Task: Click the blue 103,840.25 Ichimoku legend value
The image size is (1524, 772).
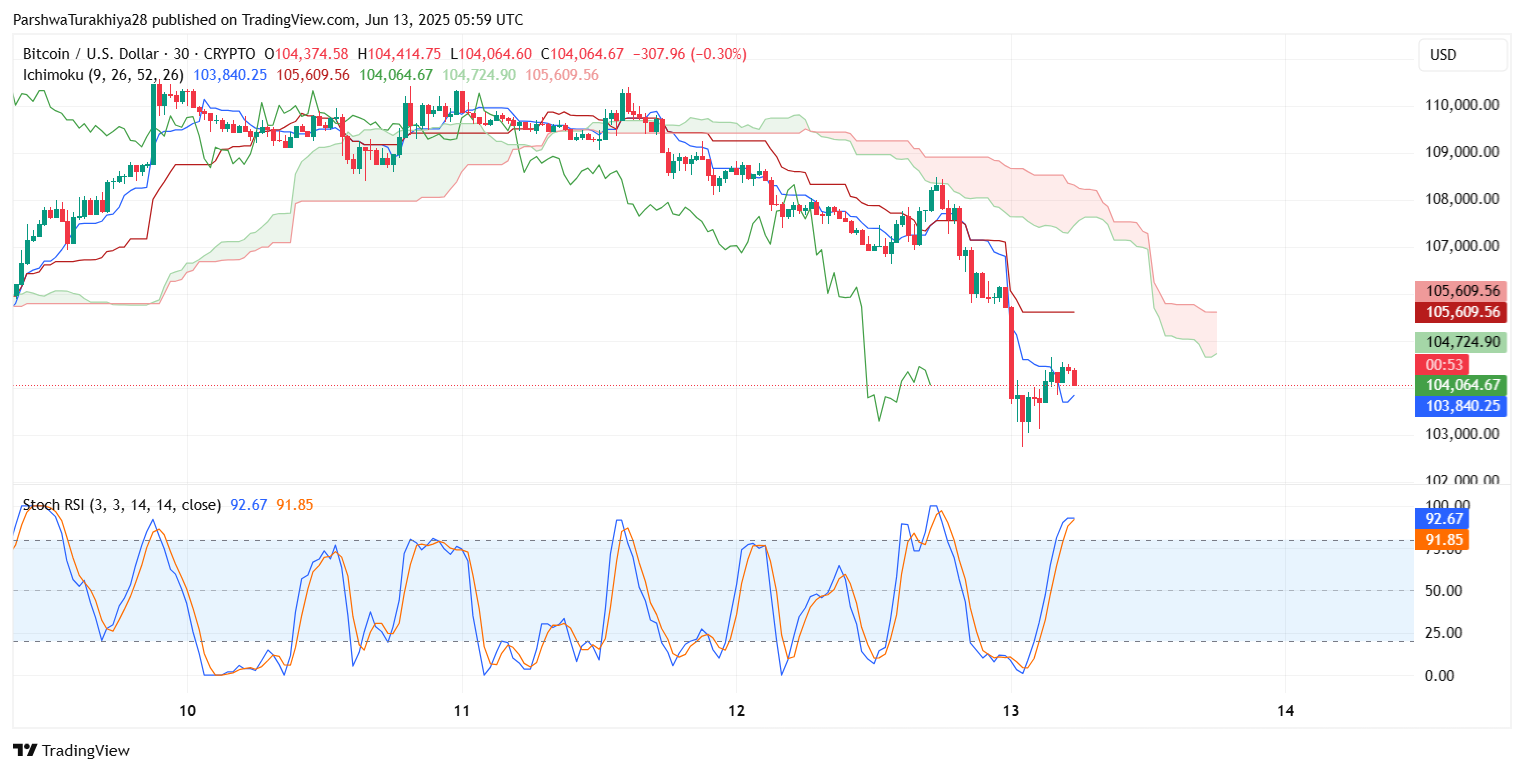Action: 231,74
